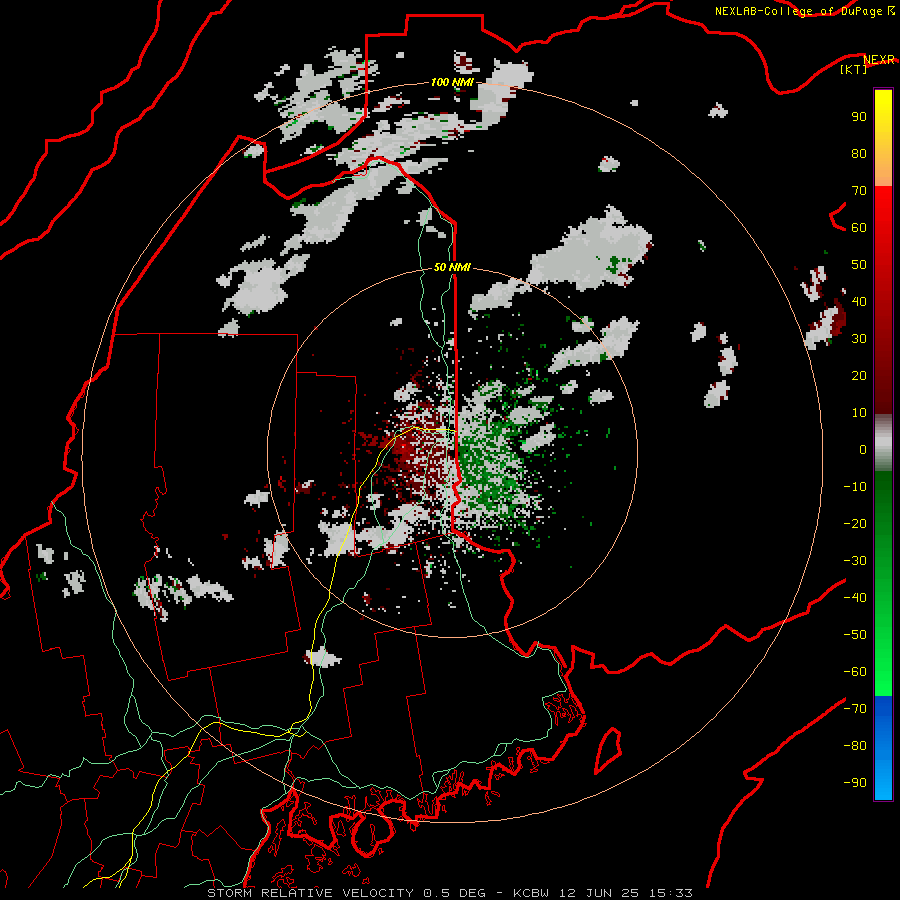Click the -80 value on velocity scale
This screenshot has width=900, height=900.
point(855,746)
